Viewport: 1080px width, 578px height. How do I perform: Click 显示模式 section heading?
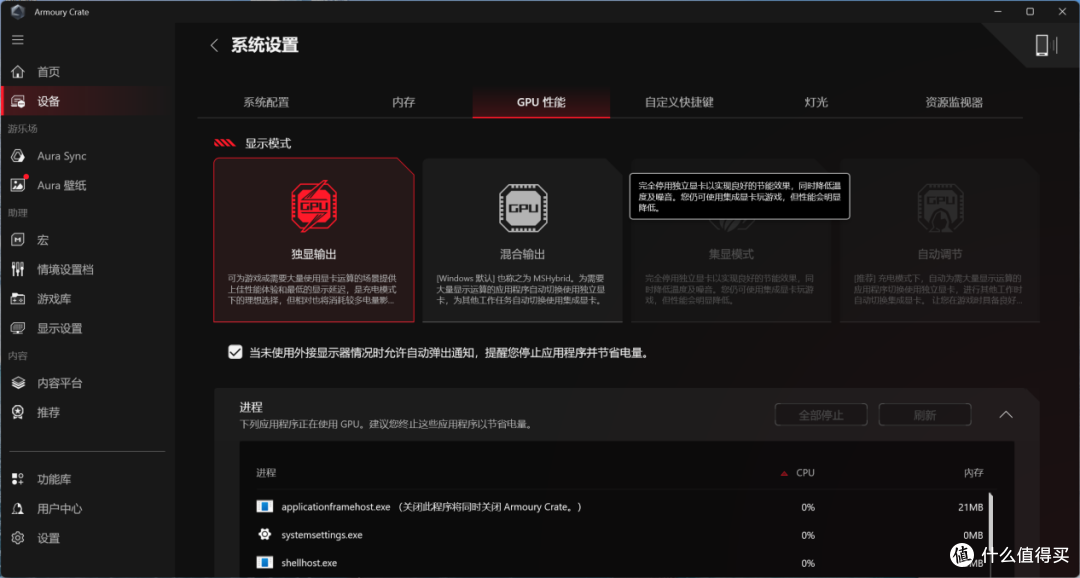coord(268,143)
